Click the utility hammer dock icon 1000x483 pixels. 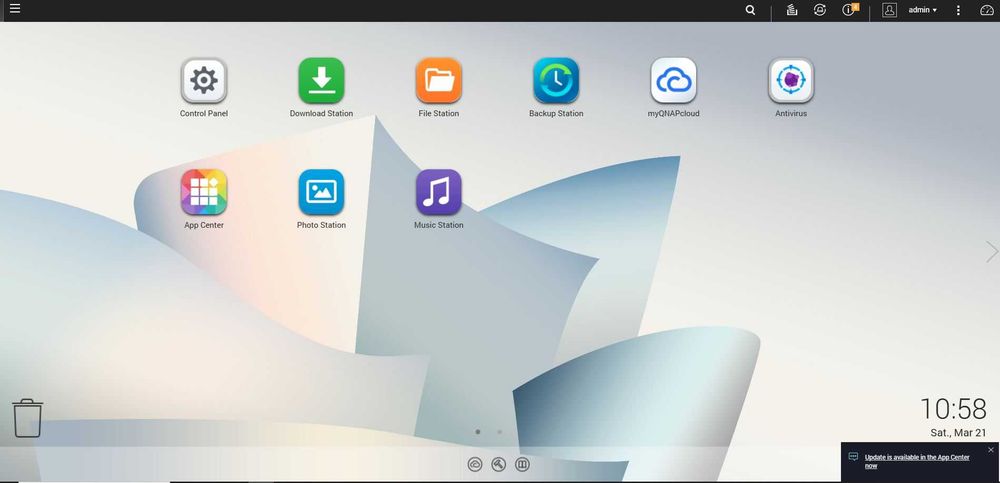499,464
